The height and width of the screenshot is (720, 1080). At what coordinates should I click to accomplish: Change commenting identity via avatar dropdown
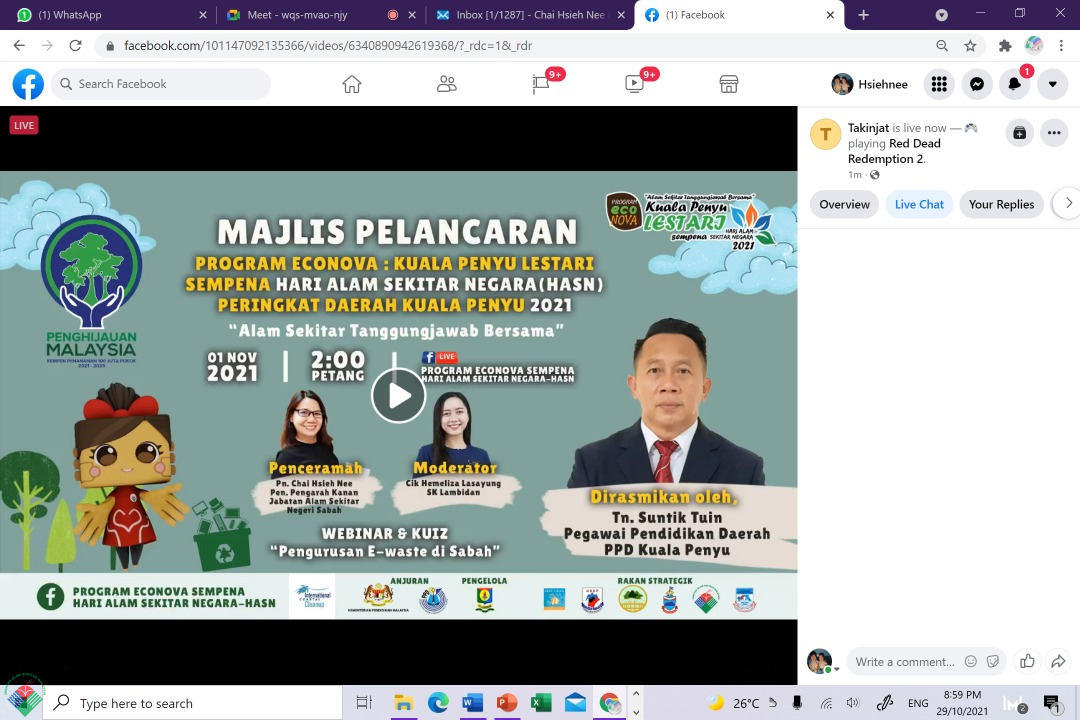click(823, 662)
